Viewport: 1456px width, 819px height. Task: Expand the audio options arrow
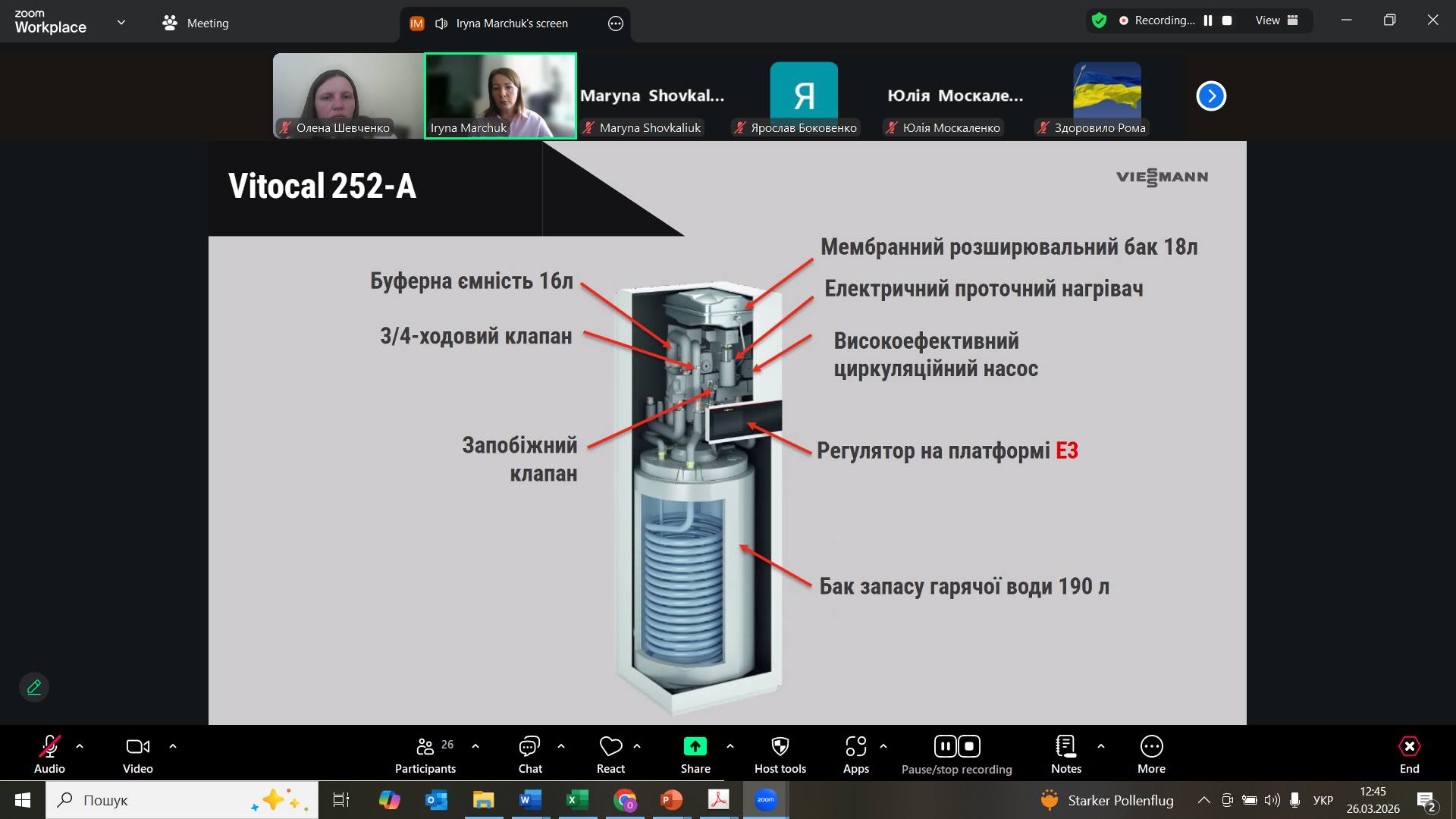(80, 746)
